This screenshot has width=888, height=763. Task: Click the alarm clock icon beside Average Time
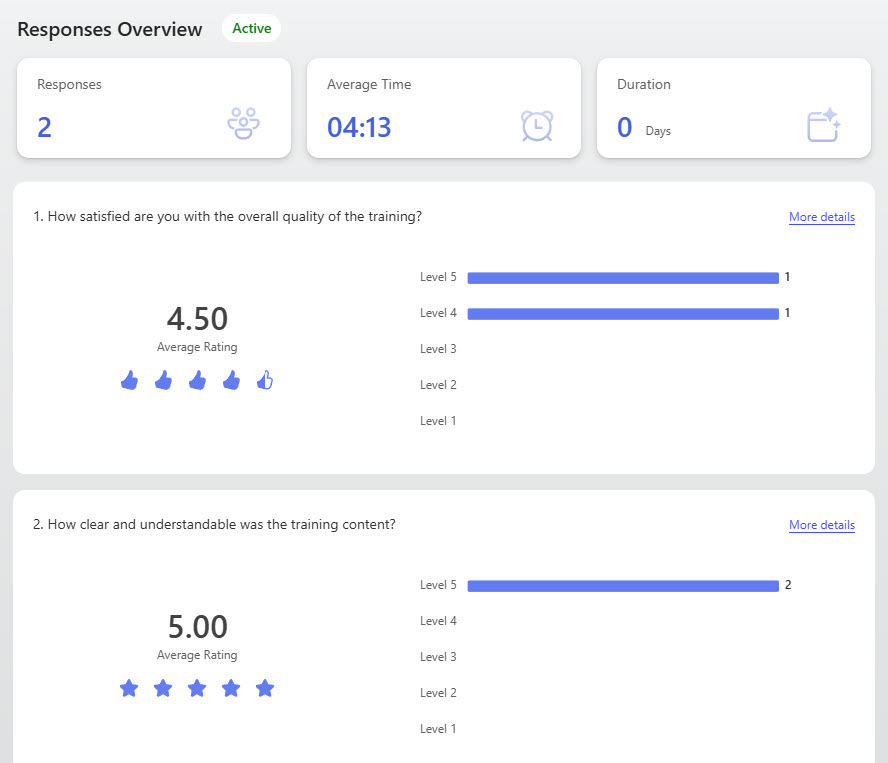pos(536,126)
